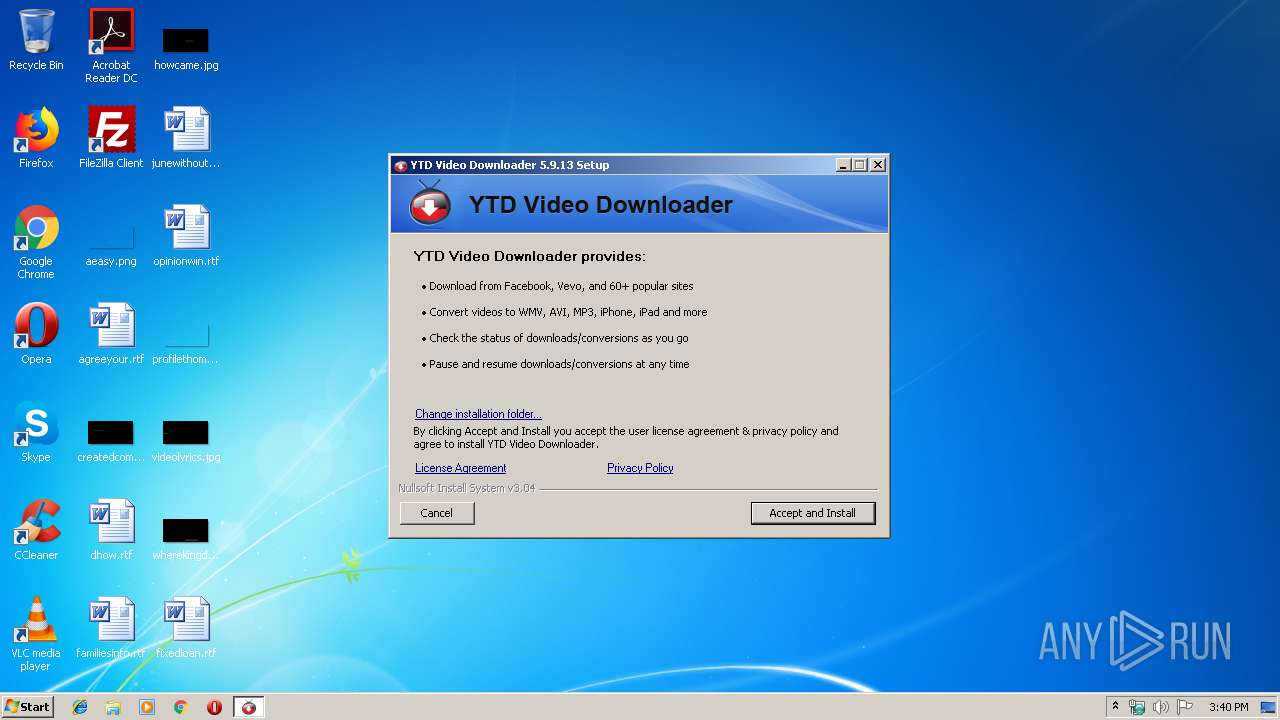Image resolution: width=1280 pixels, height=720 pixels.
Task: Minimize the YTD setup window
Action: click(x=842, y=165)
